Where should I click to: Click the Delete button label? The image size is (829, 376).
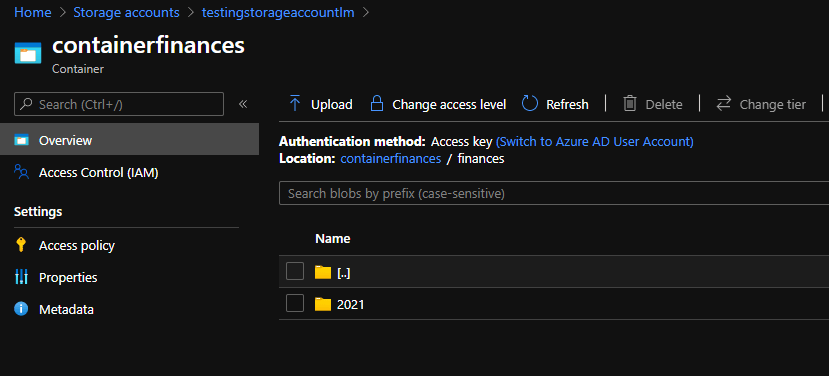pos(664,104)
